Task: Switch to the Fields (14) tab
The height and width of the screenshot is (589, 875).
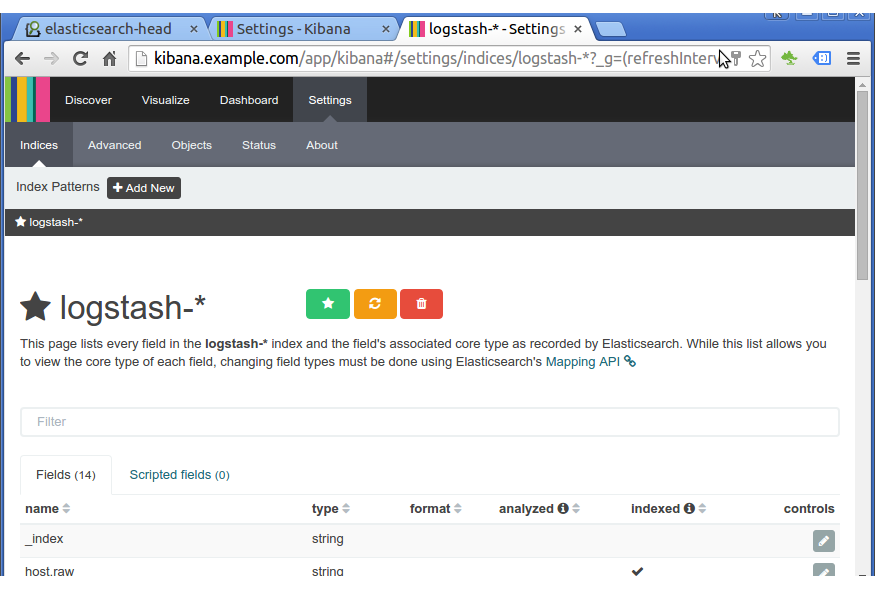Action: (x=66, y=475)
